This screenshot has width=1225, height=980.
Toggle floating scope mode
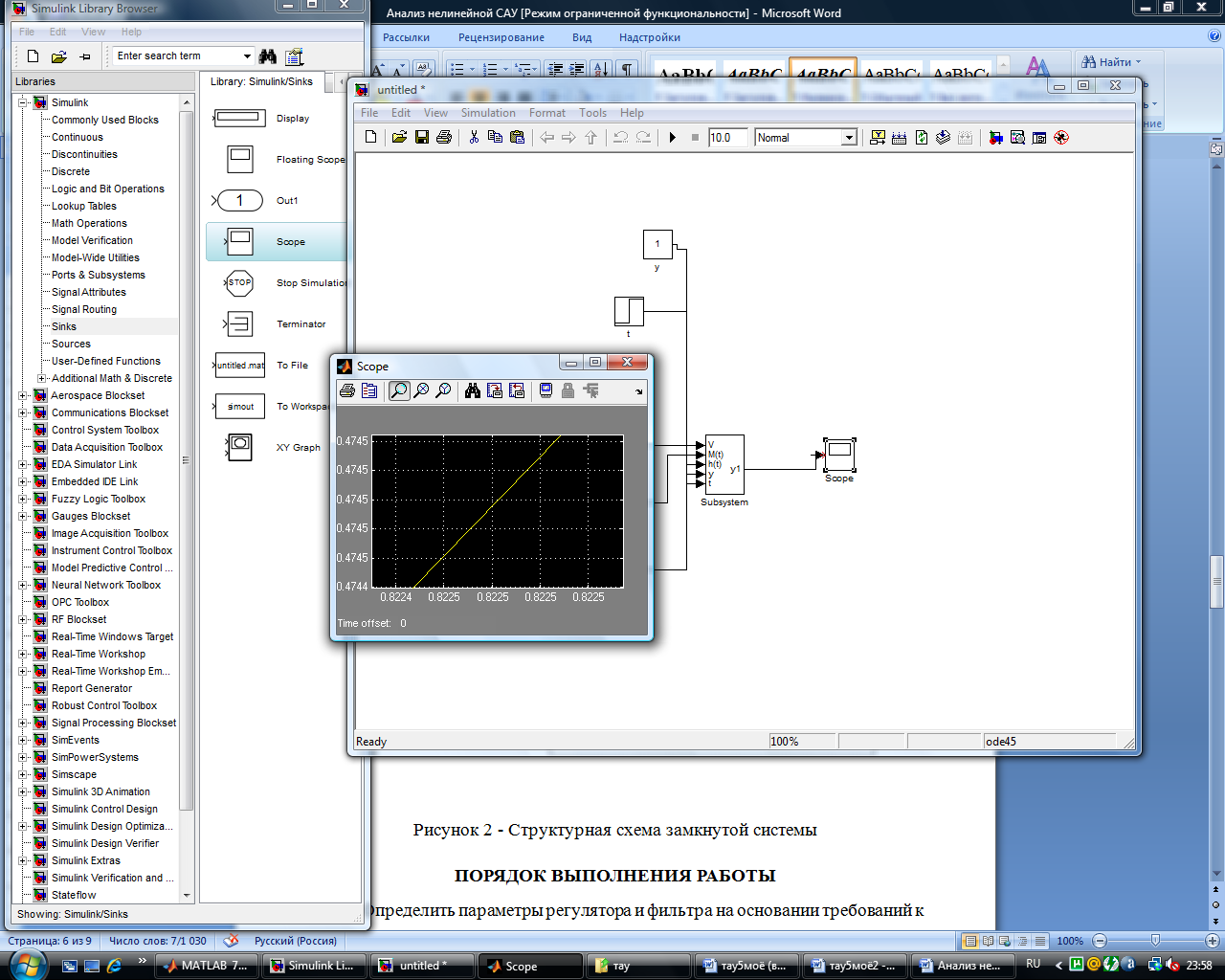[x=546, y=390]
